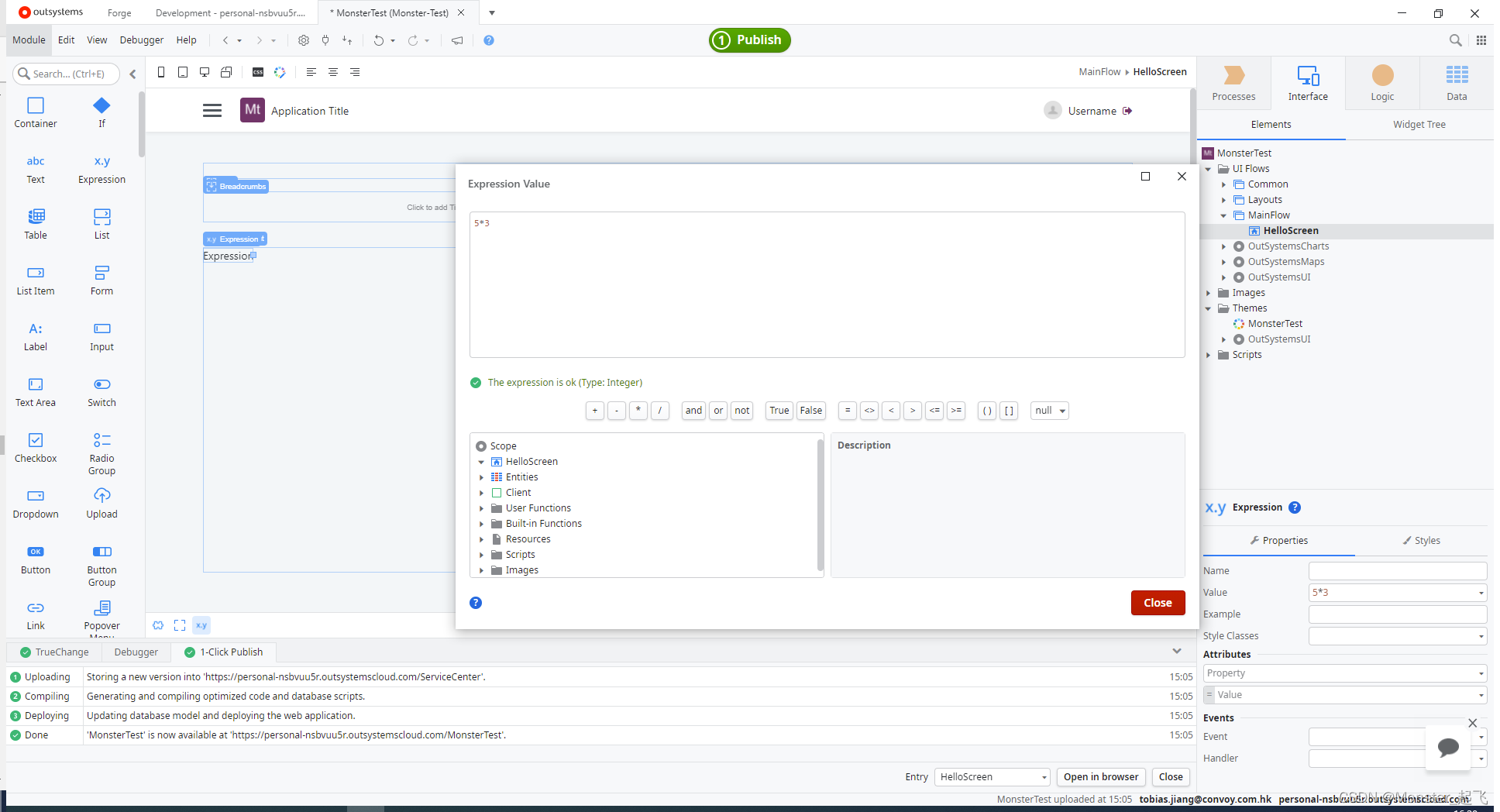
Task: Select the List widget icon
Action: 101,216
